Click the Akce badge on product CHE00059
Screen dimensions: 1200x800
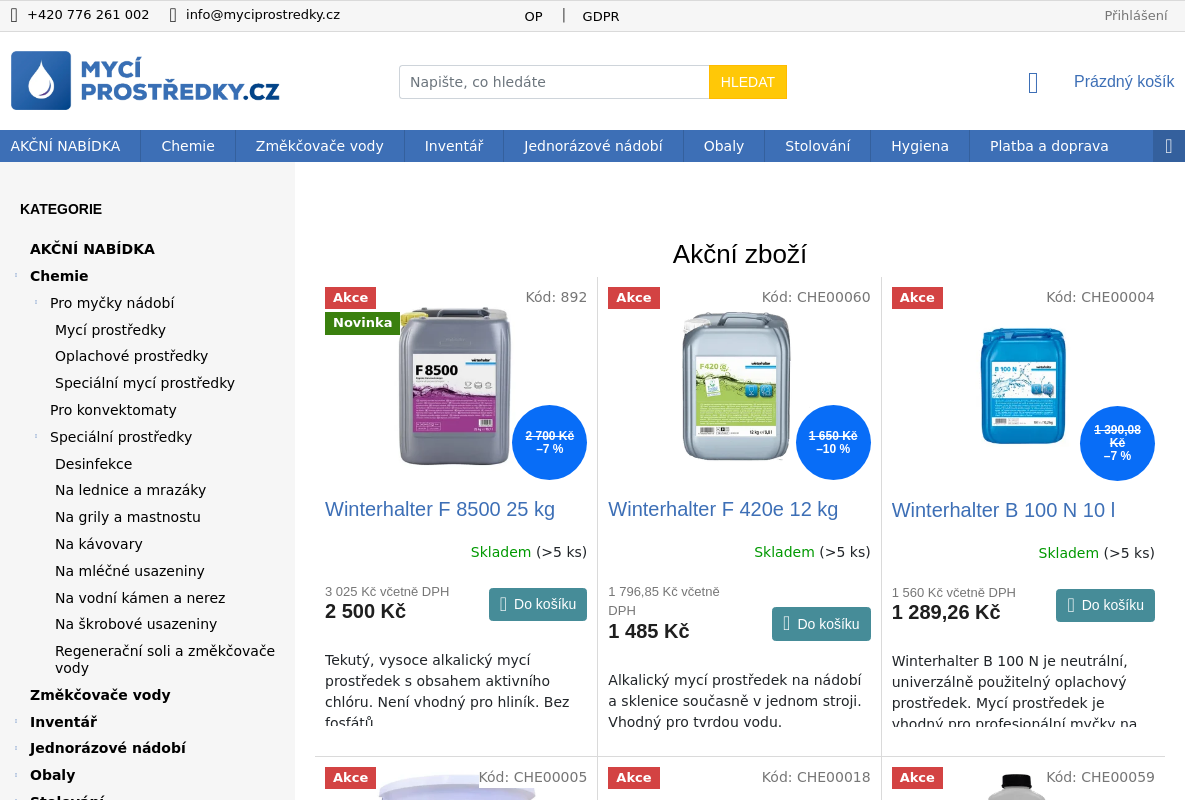917,778
